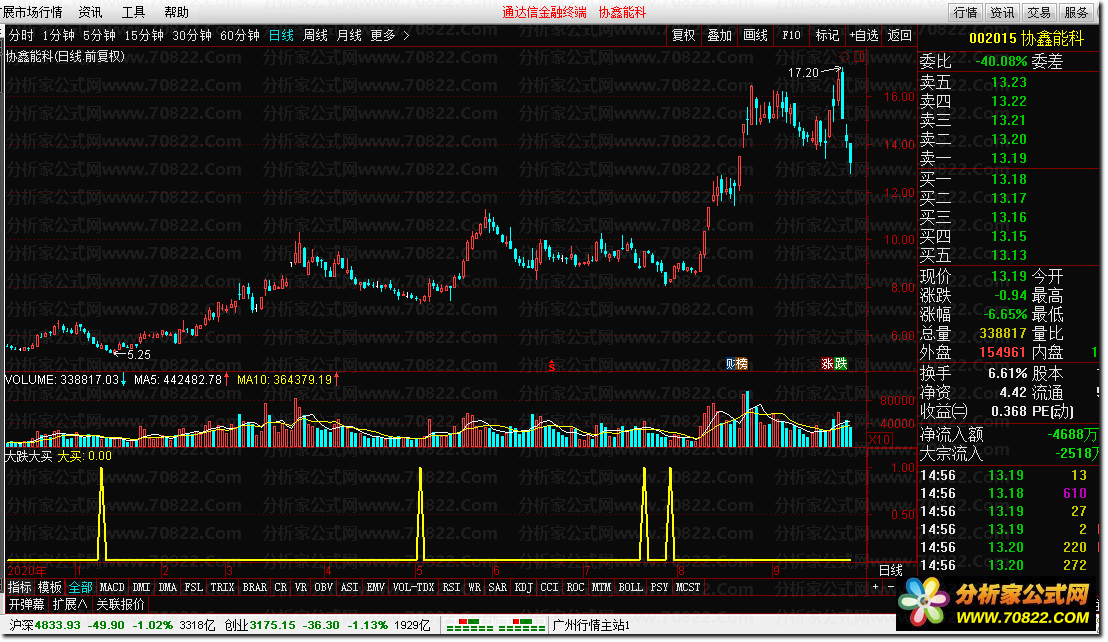
Task: Select the BOLL indicator
Action: (631, 587)
